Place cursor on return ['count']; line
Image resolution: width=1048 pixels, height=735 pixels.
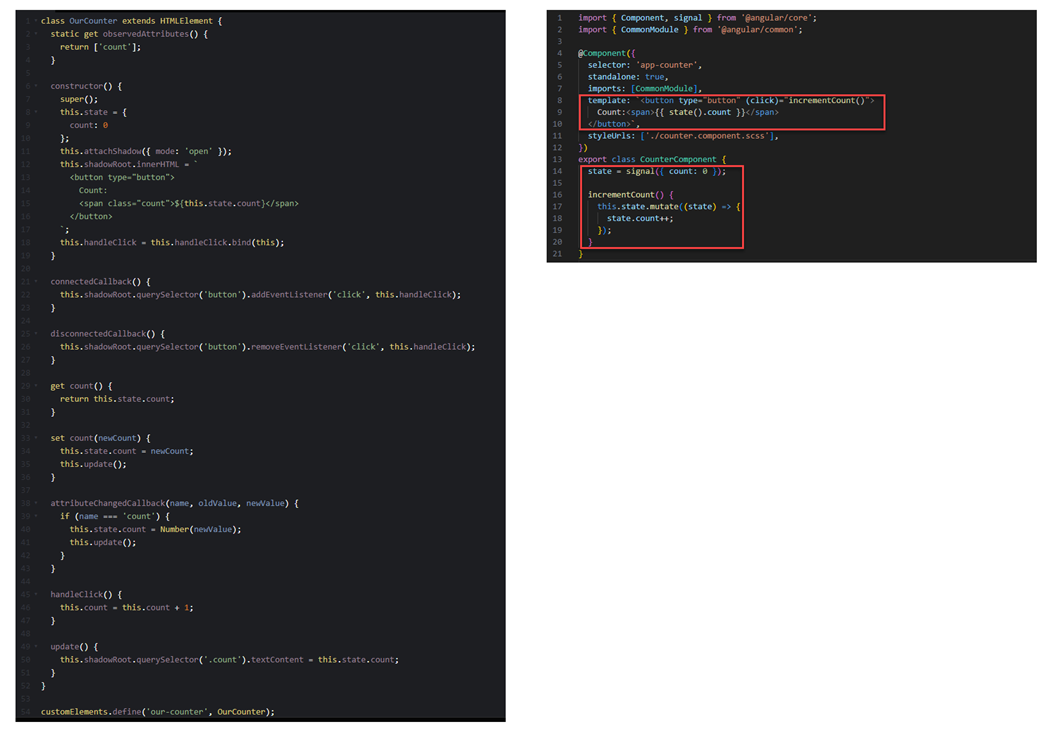tap(100, 47)
